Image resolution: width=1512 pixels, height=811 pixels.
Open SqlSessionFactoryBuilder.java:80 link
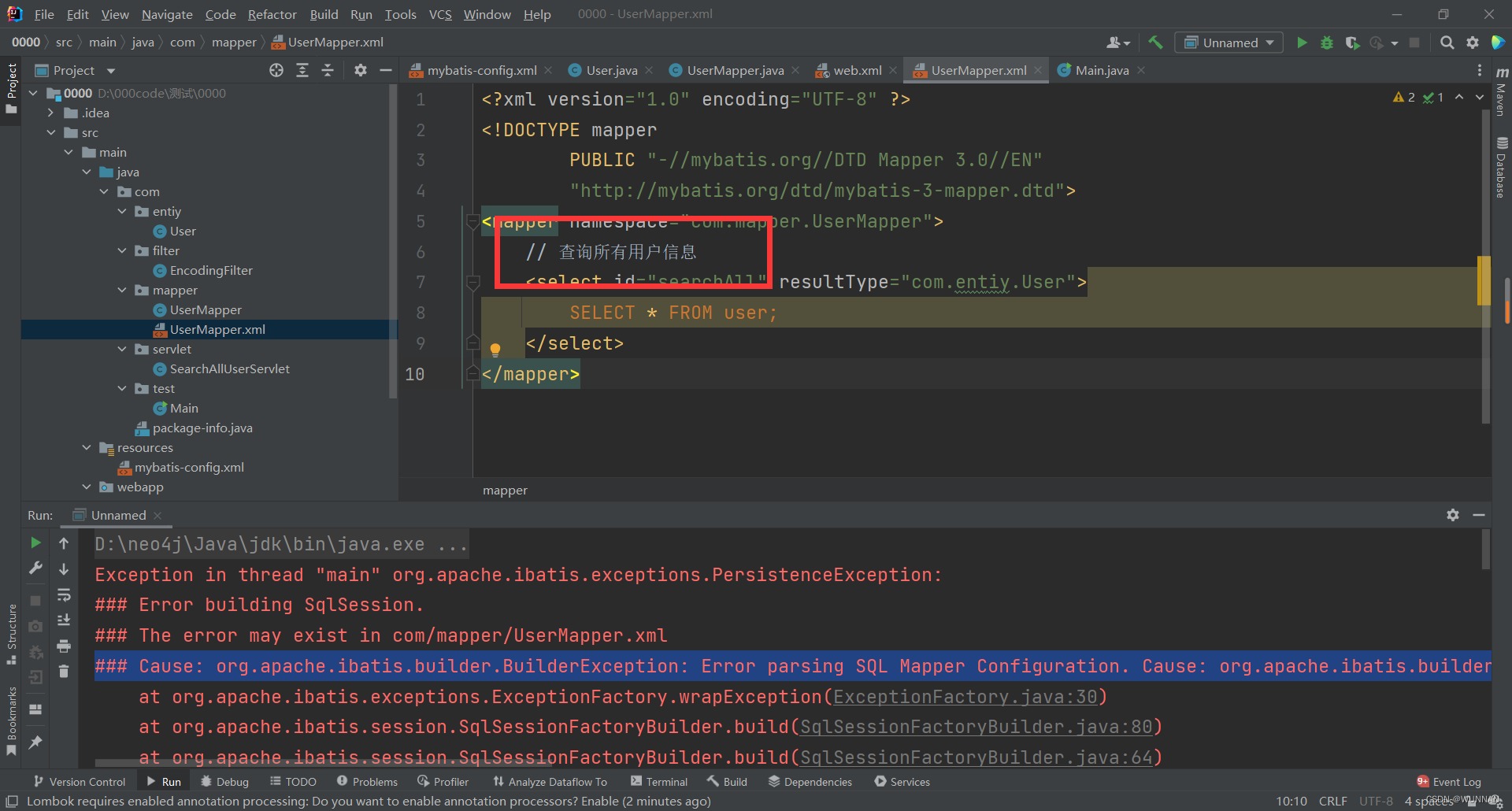point(976,727)
